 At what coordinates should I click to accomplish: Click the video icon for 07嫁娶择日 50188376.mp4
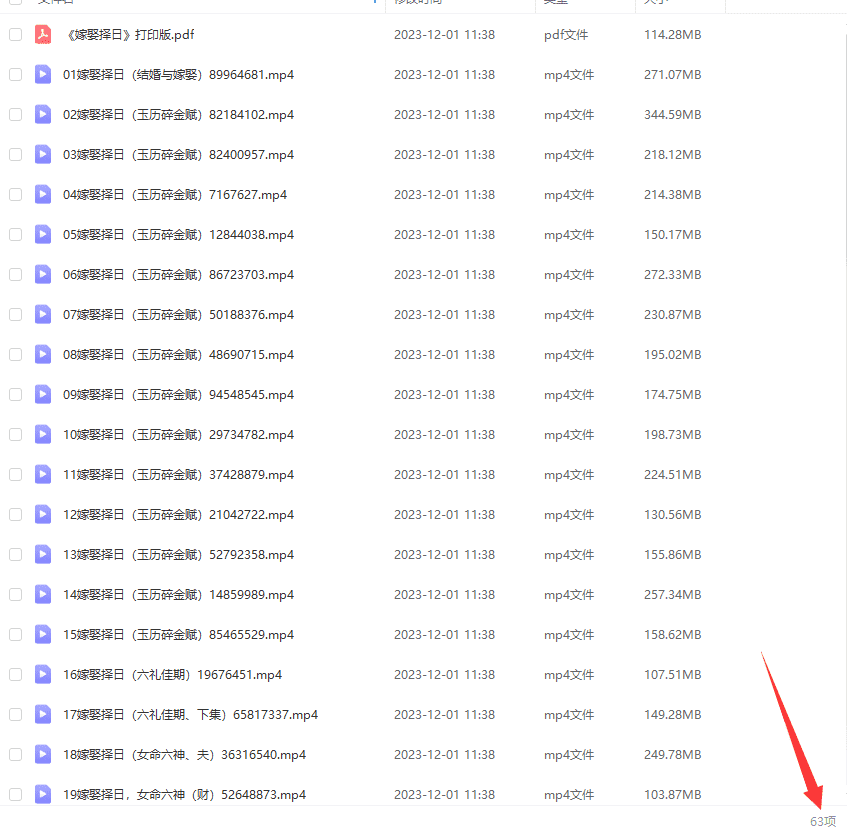(43, 315)
